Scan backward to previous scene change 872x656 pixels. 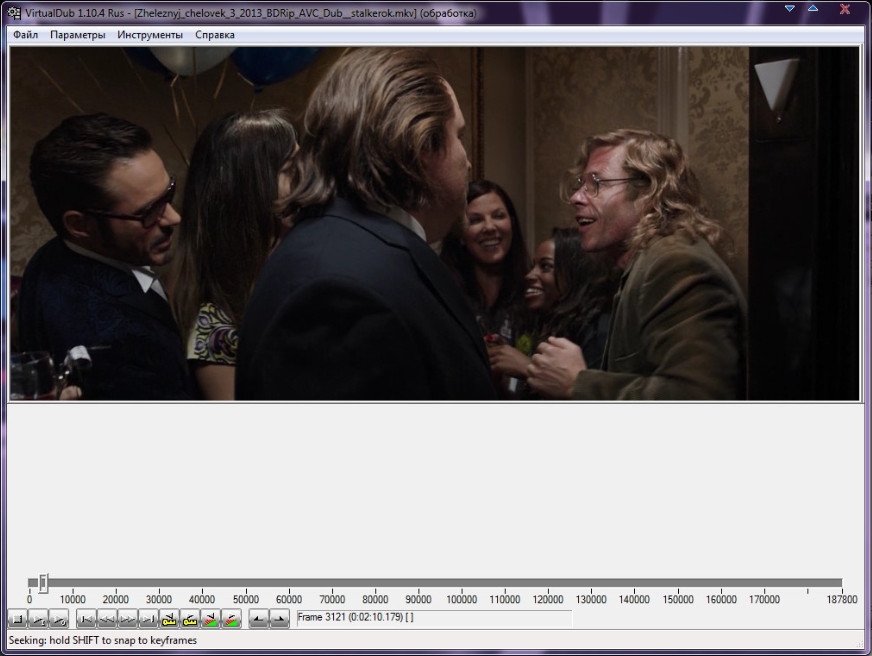click(x=210, y=619)
